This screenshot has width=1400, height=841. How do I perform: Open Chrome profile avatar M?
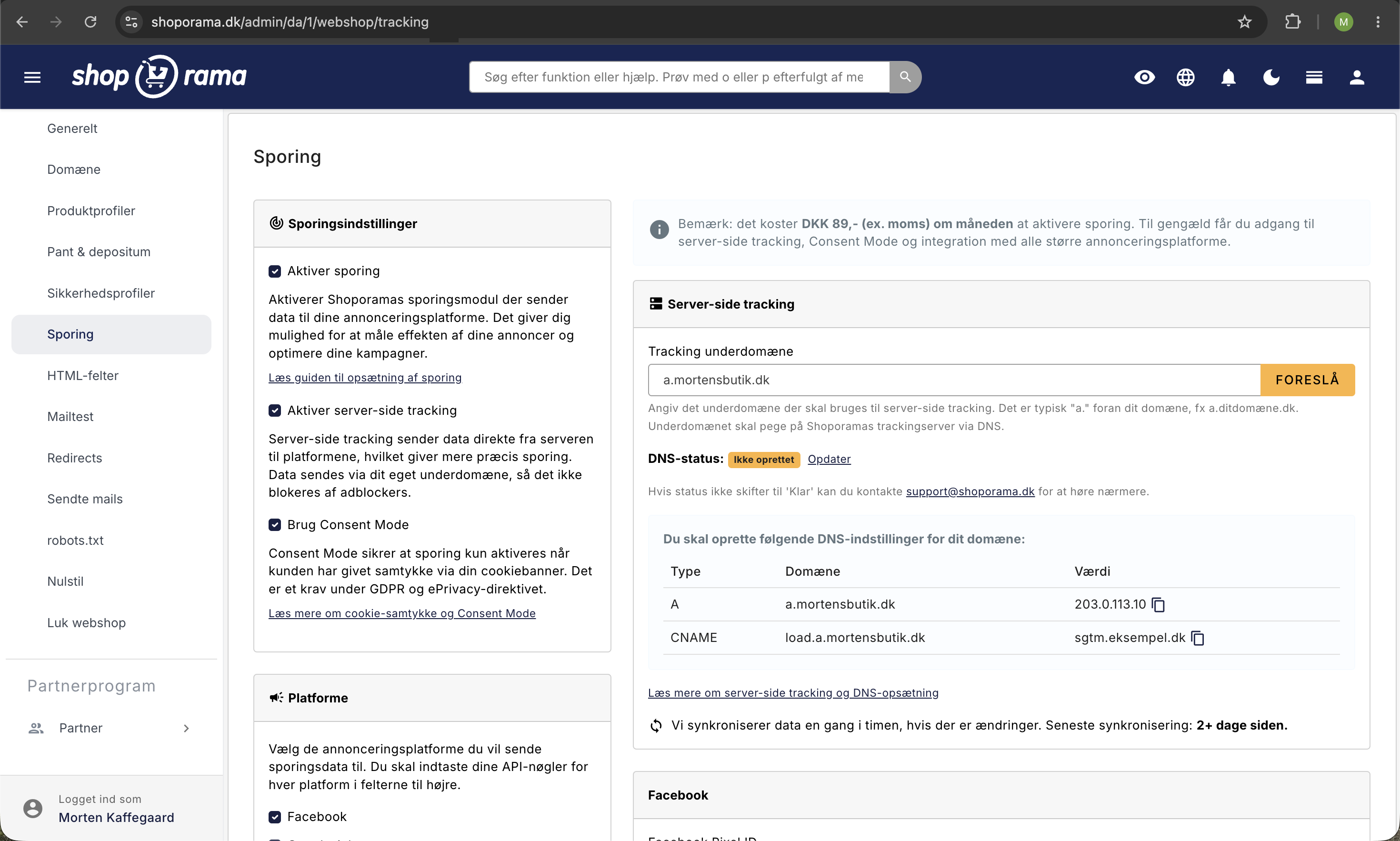point(1343,22)
